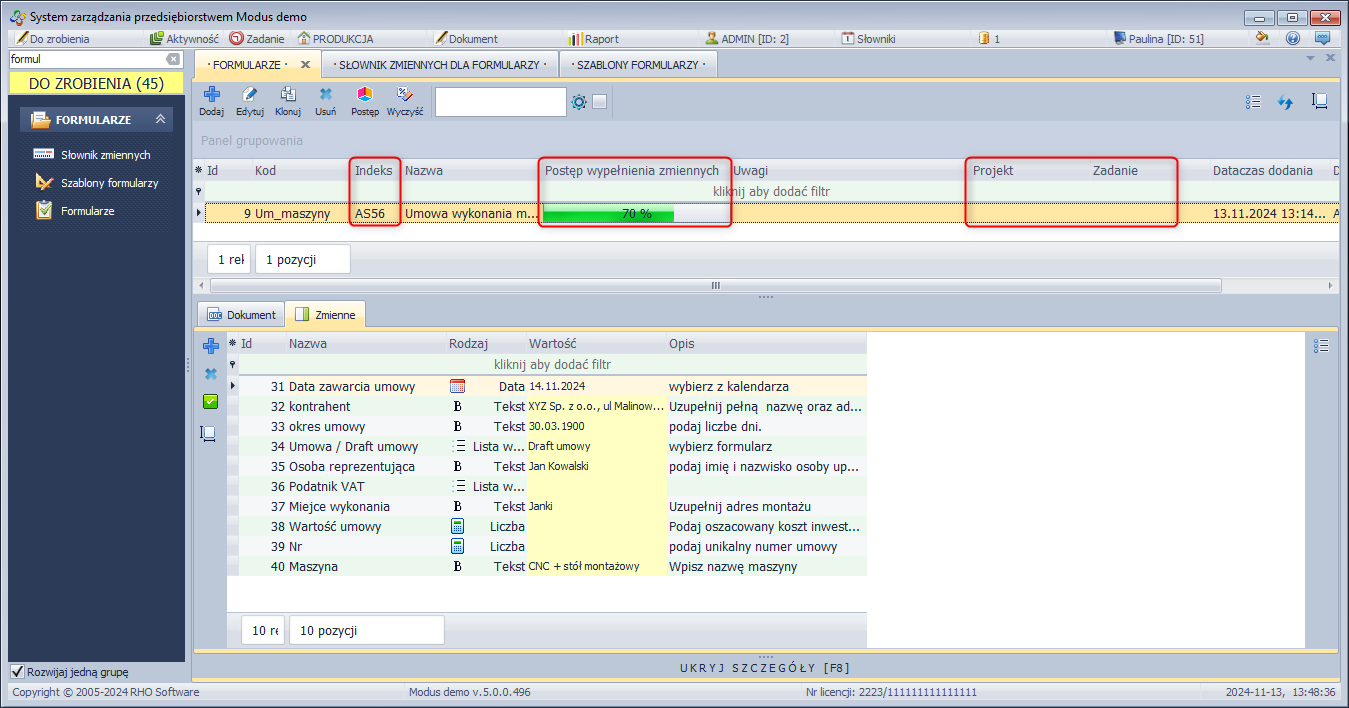This screenshot has width=1349, height=708.
Task: Open Słownik zmiennych in sidebar
Action: [x=105, y=155]
